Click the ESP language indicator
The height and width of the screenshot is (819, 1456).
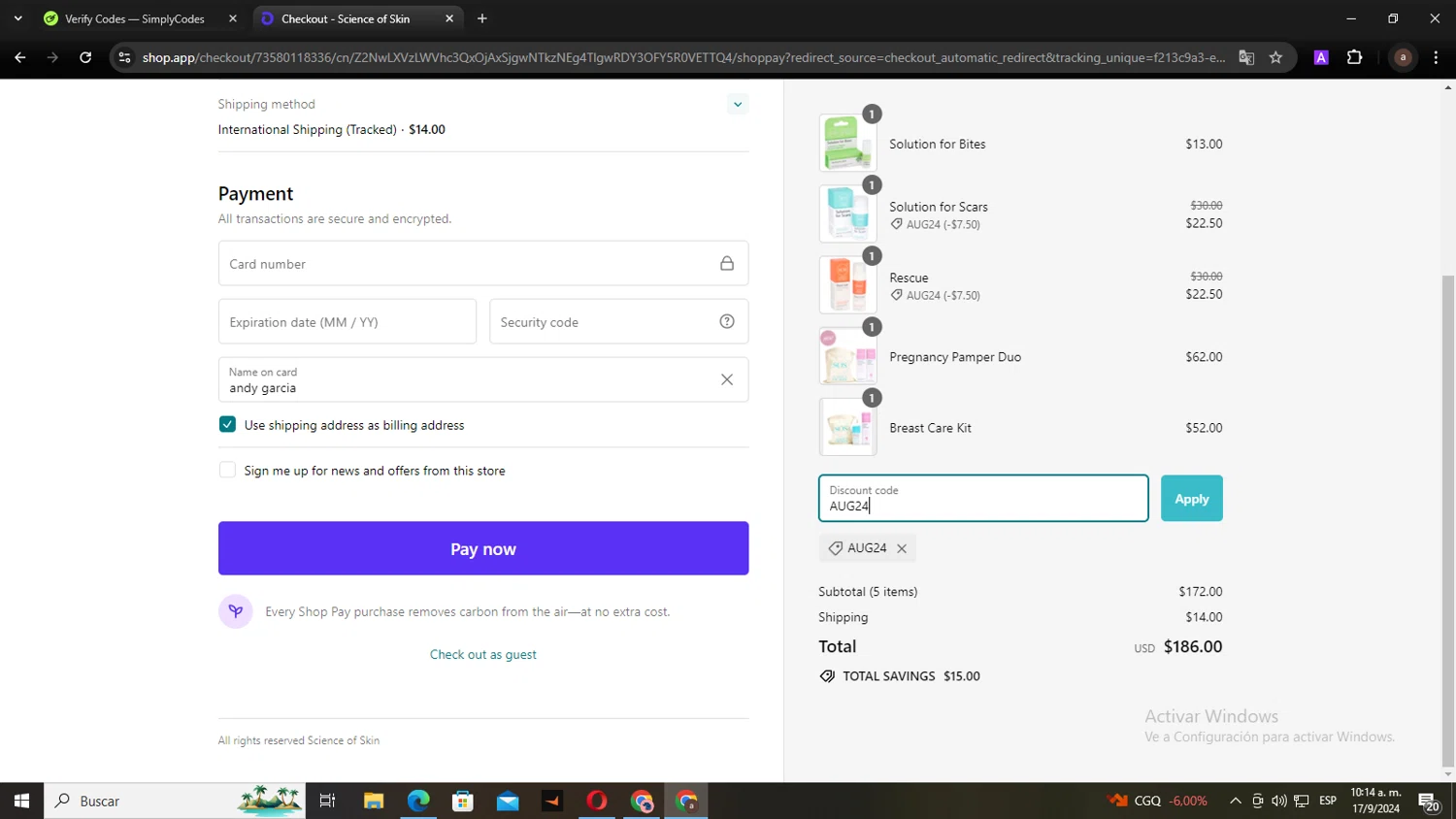pyautogui.click(x=1328, y=801)
